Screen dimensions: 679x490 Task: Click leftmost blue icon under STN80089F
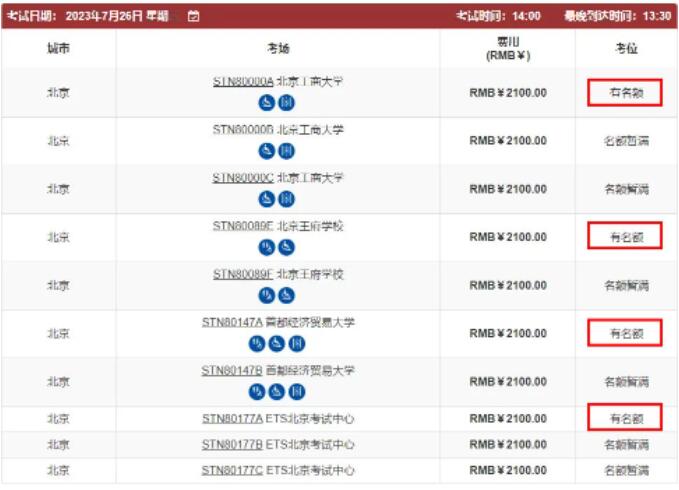[267, 295]
